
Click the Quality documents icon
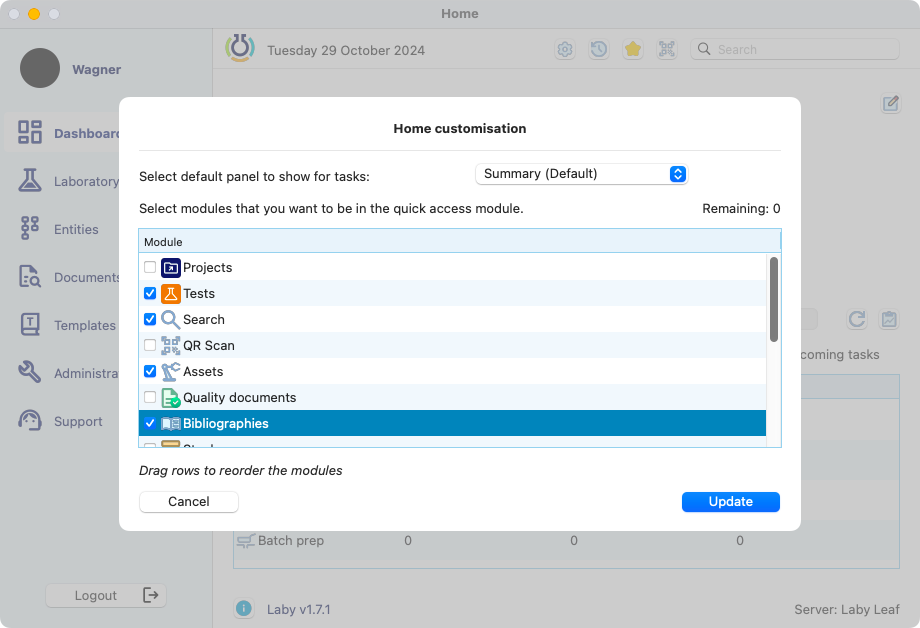[171, 397]
